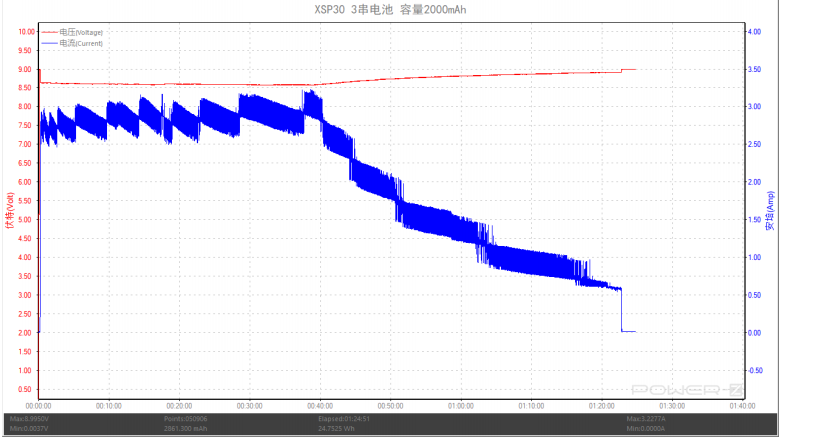Click the 01:00:00 time axis tick label
The height and width of the screenshot is (444, 825).
pyautogui.click(x=461, y=406)
